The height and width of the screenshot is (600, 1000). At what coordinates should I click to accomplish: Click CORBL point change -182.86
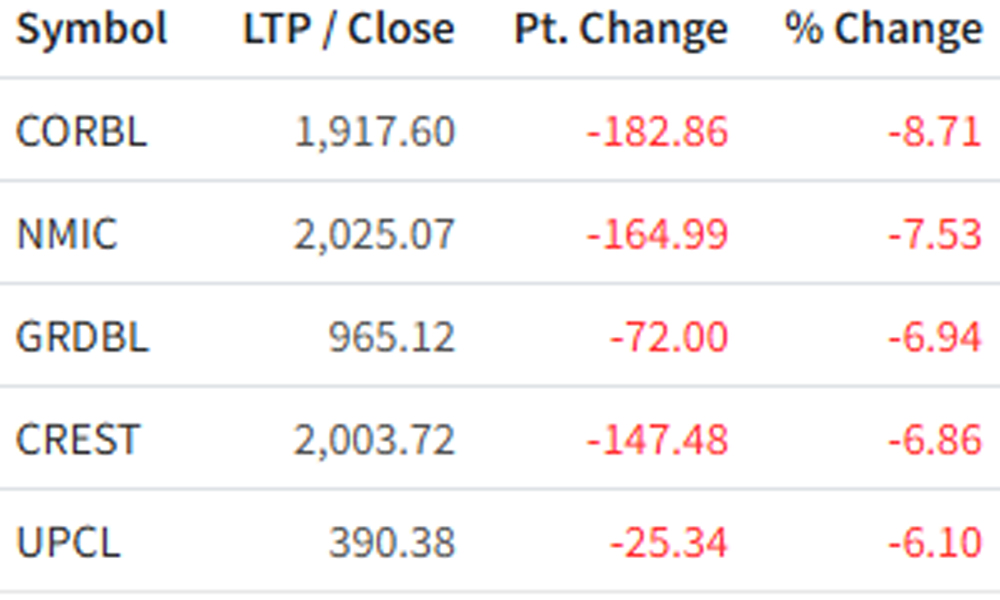pyautogui.click(x=657, y=131)
